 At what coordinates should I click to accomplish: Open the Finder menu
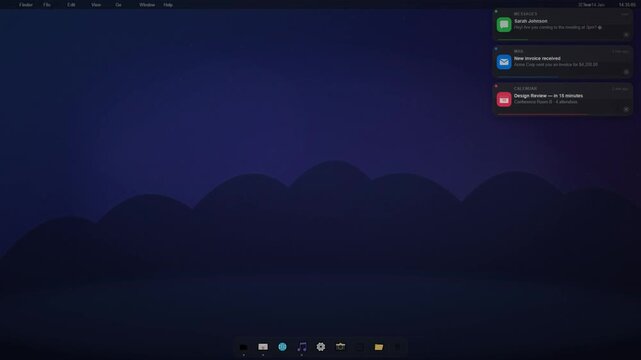[x=26, y=5]
